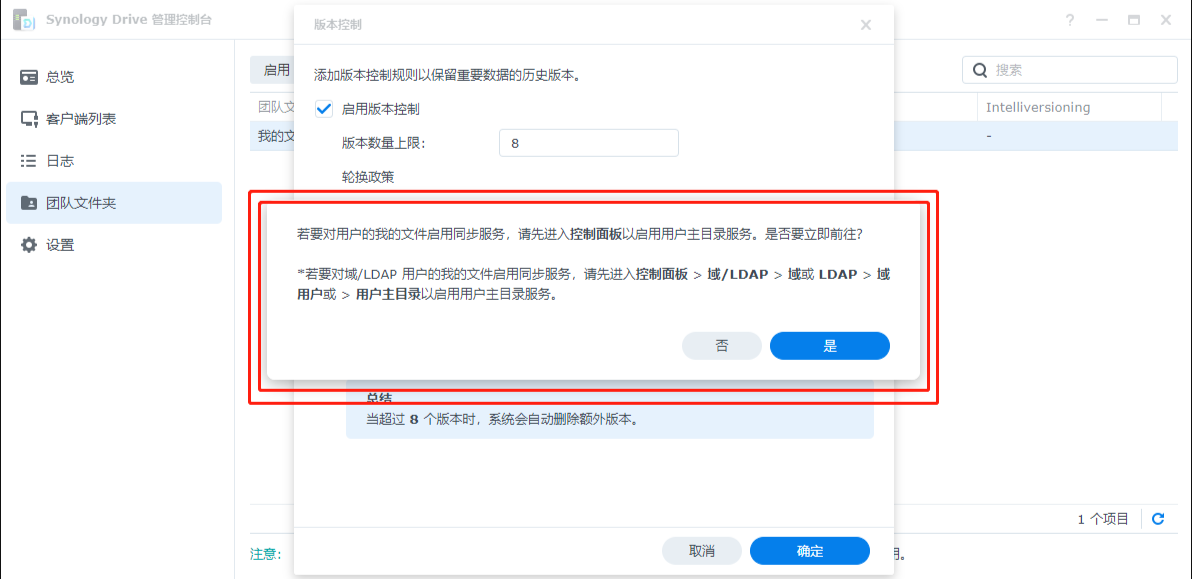Click the 设置 gear icon
The image size is (1192, 579).
coord(29,245)
